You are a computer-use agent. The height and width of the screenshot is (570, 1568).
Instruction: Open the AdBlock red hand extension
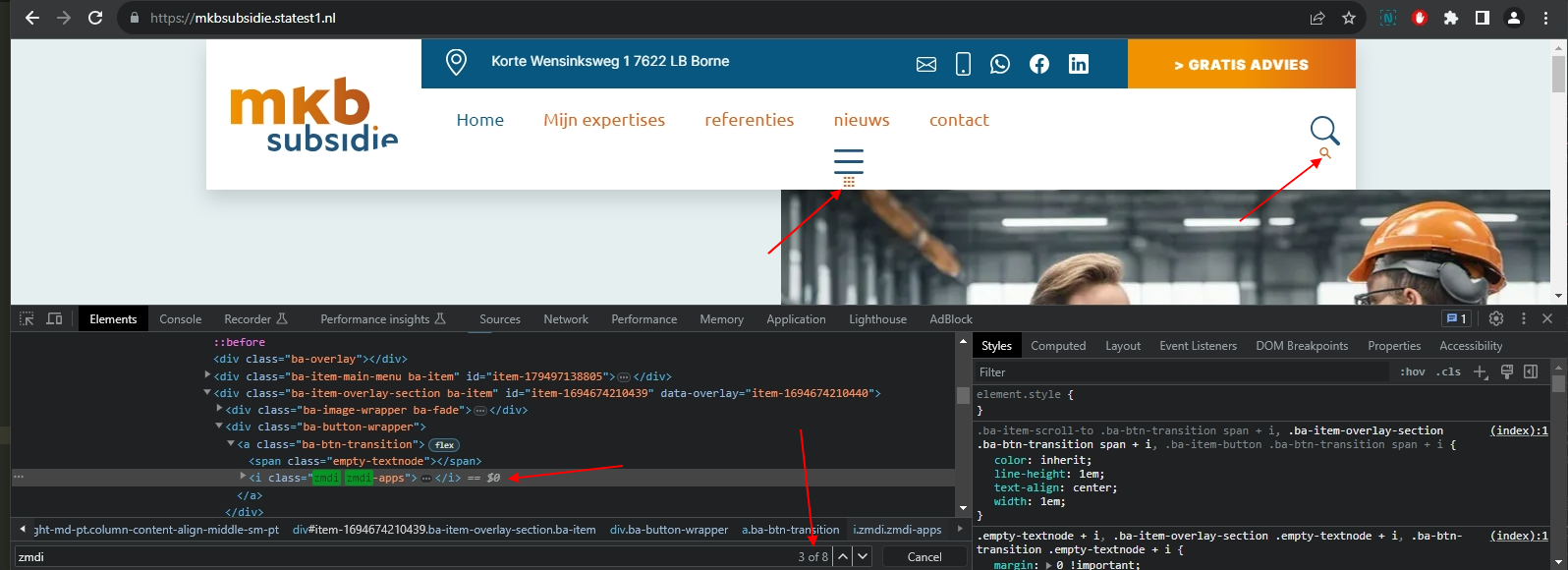point(1420,18)
